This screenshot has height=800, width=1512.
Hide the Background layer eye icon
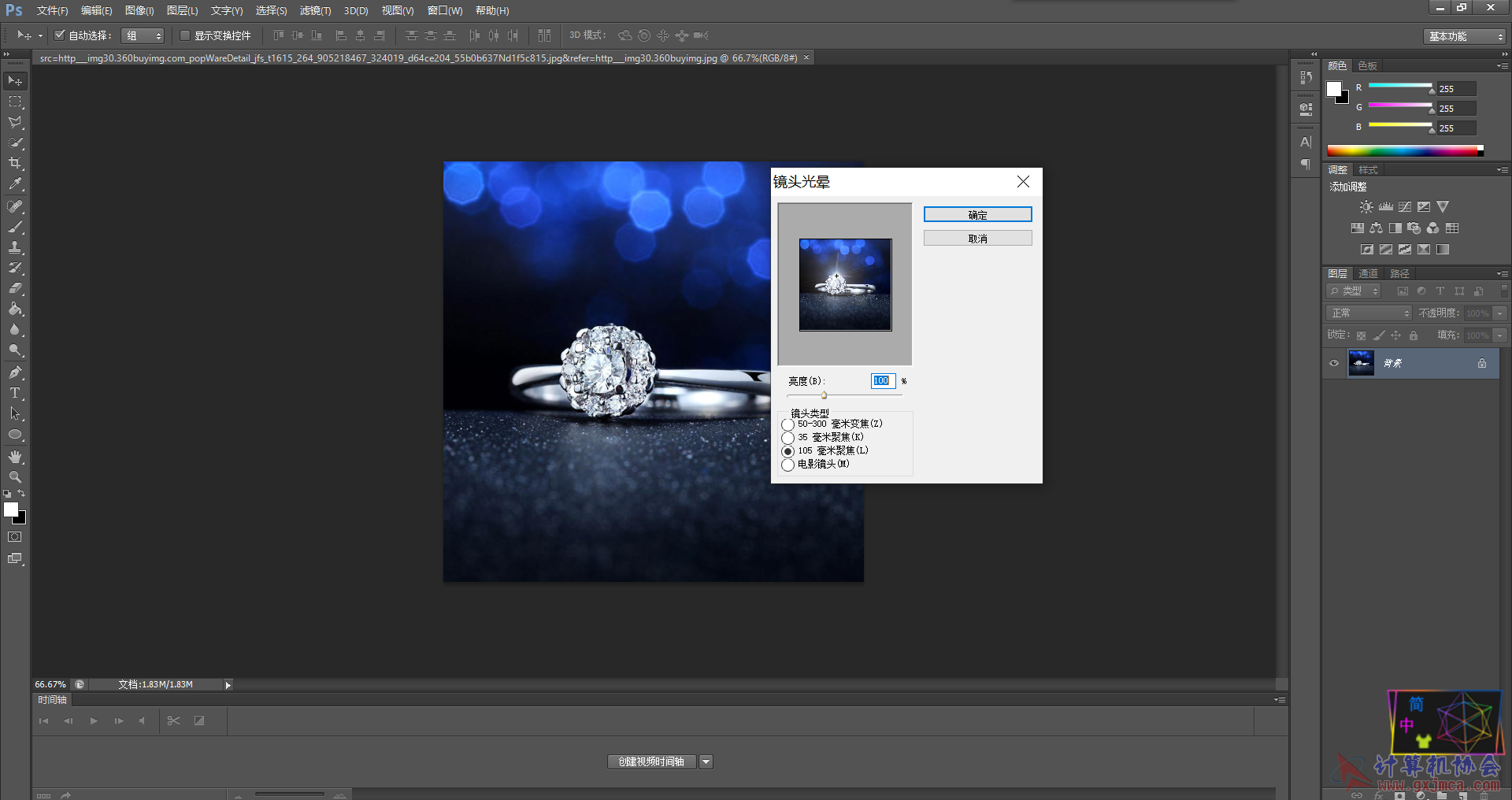coord(1334,363)
